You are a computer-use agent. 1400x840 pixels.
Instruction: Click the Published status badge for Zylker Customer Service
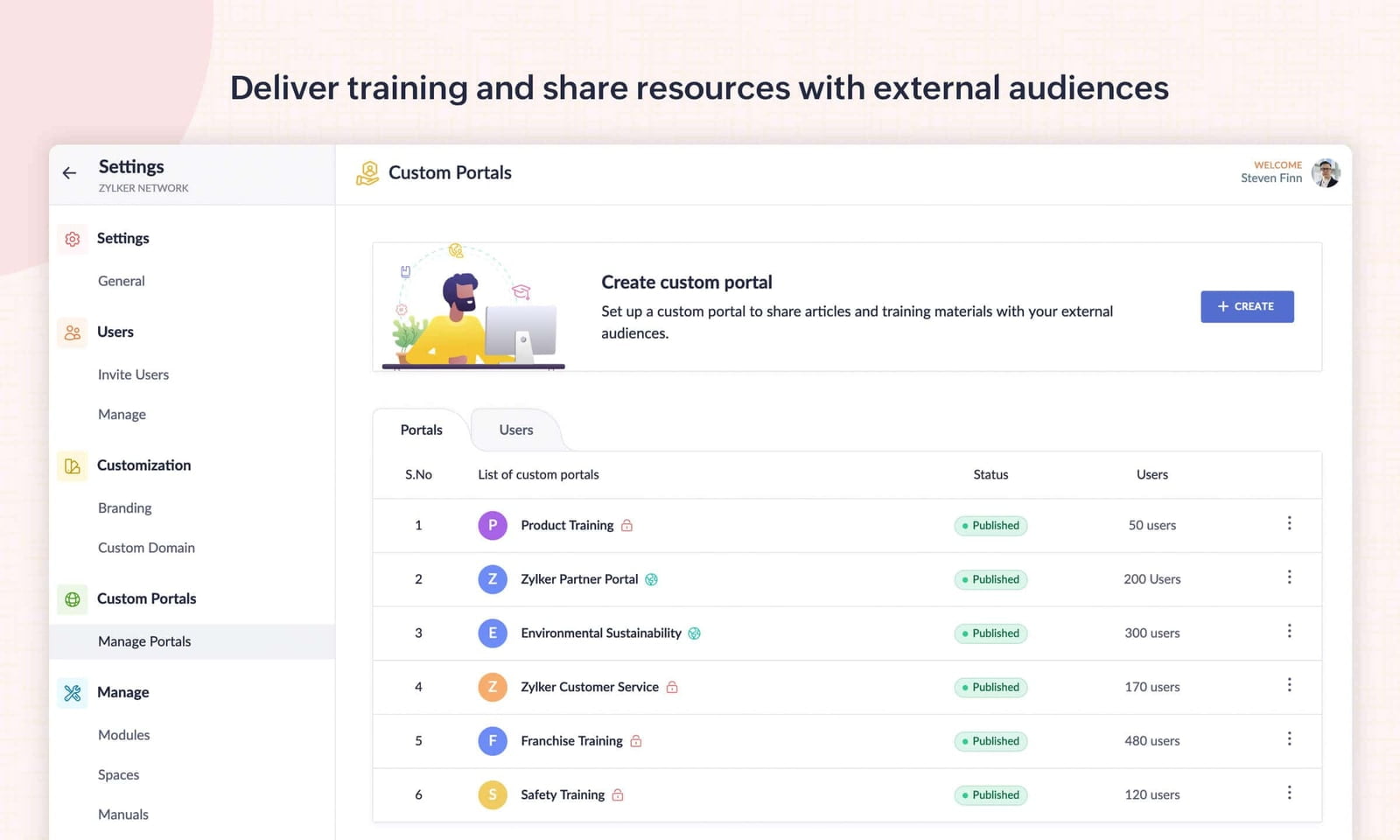(990, 688)
